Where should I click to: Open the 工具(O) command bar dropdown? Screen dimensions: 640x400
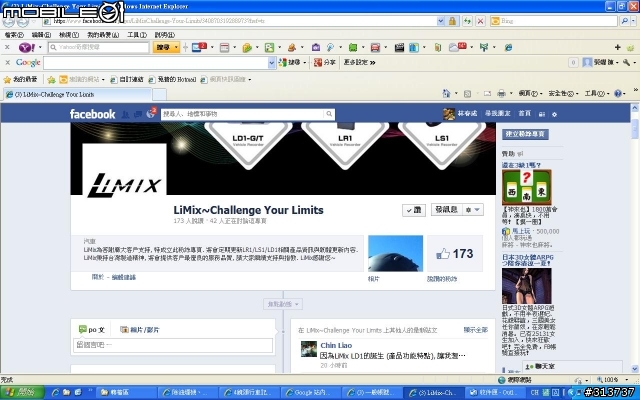coord(596,93)
